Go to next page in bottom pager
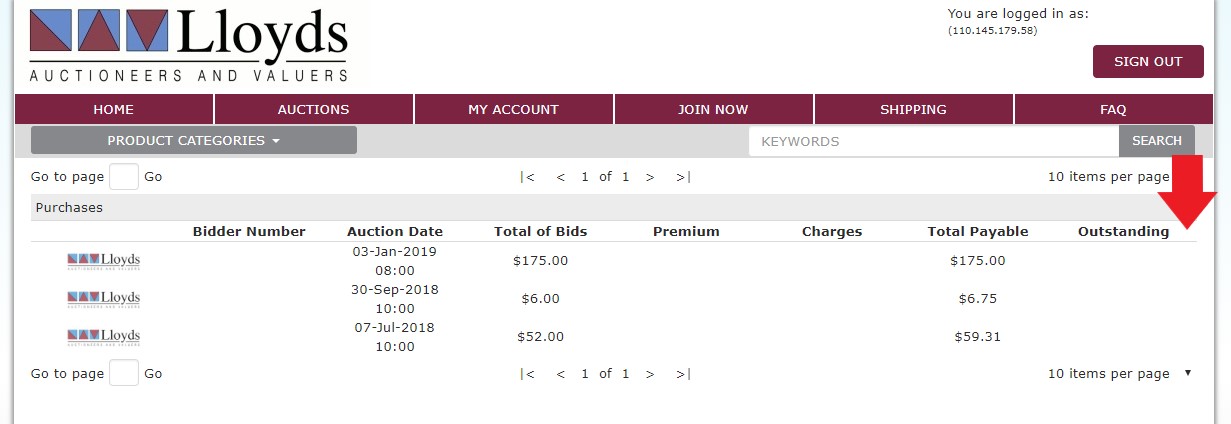This screenshot has width=1231, height=424. point(650,374)
